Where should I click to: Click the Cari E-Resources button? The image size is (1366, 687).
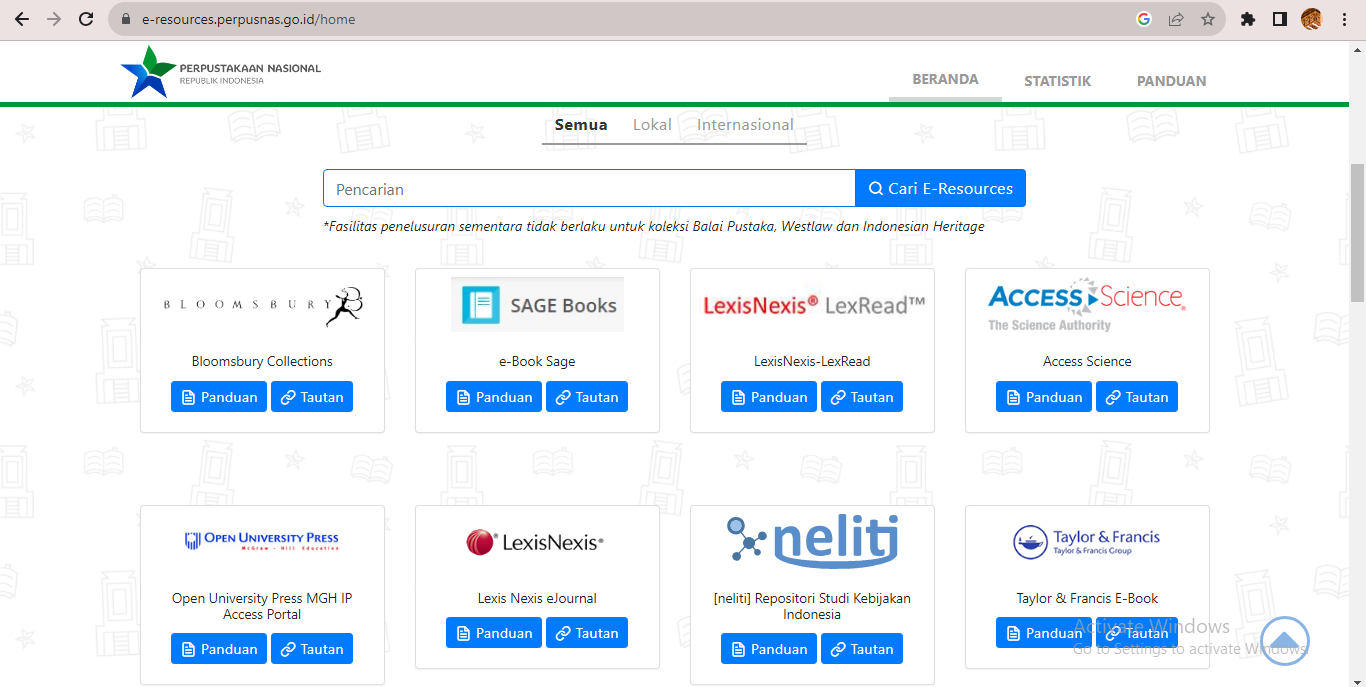940,188
